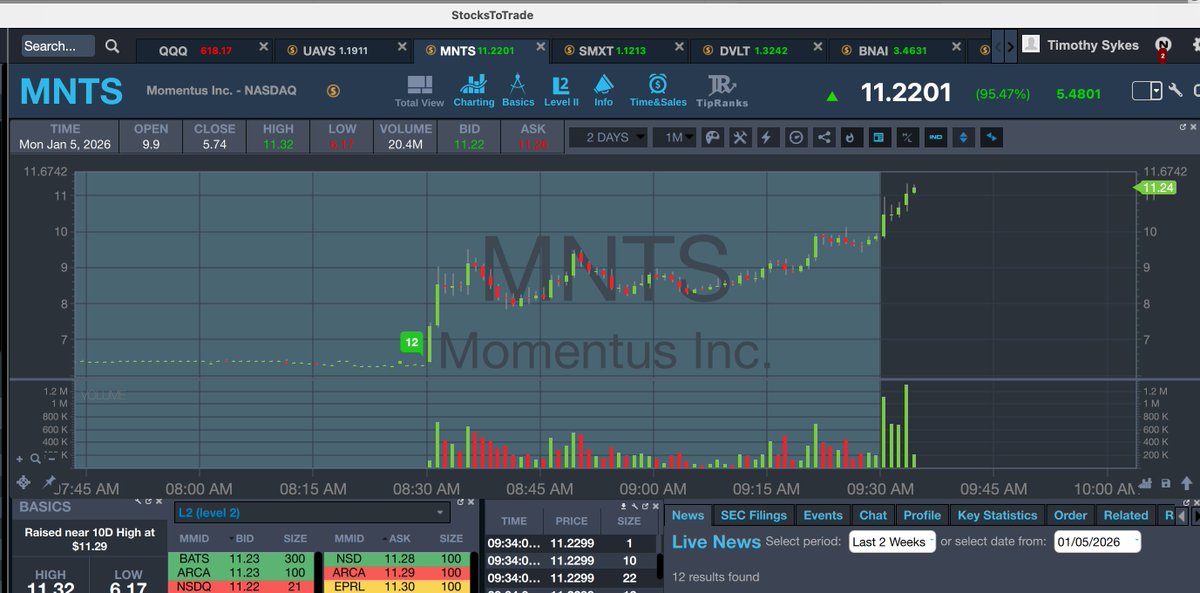Close the QQQ ticker tab
Image resolution: width=1200 pixels, height=593 pixels.
click(263, 46)
